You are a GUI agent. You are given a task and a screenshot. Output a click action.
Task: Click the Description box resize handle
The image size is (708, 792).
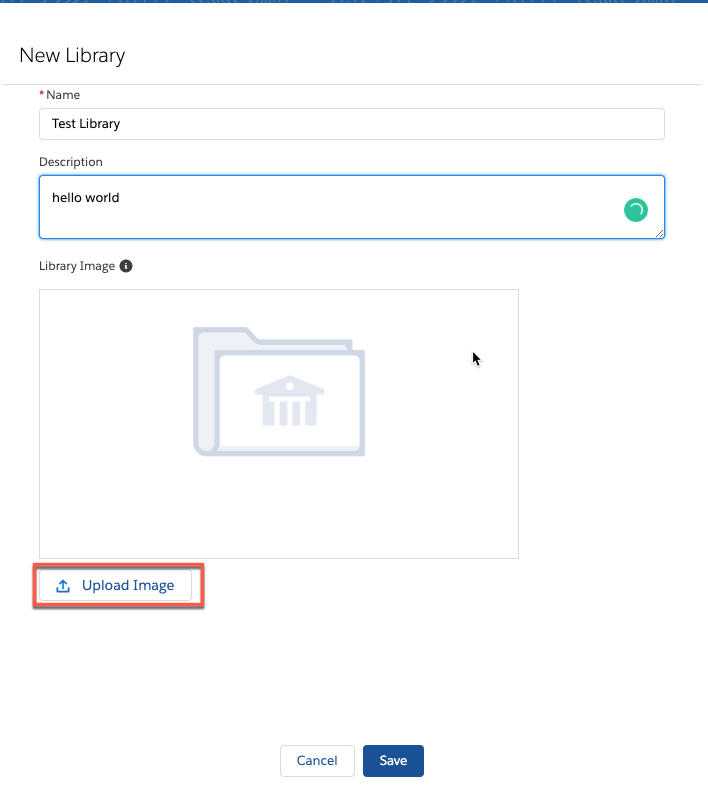click(x=659, y=233)
